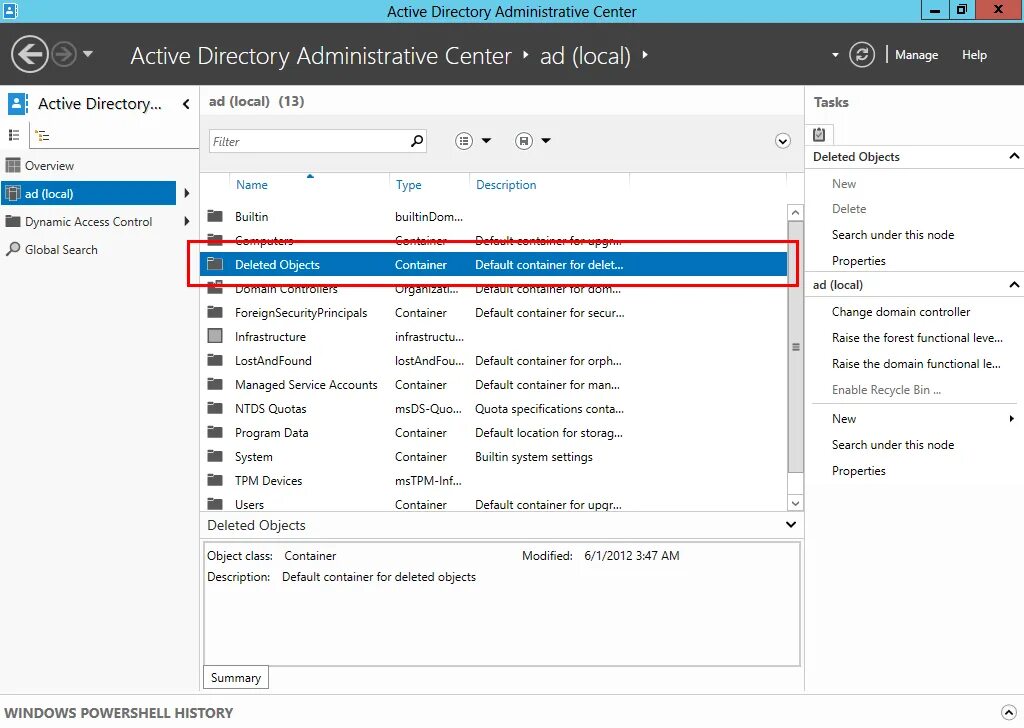Screen dimensions: 1024x728
Task: Select Managed Service Accounts row
Action: (x=493, y=385)
